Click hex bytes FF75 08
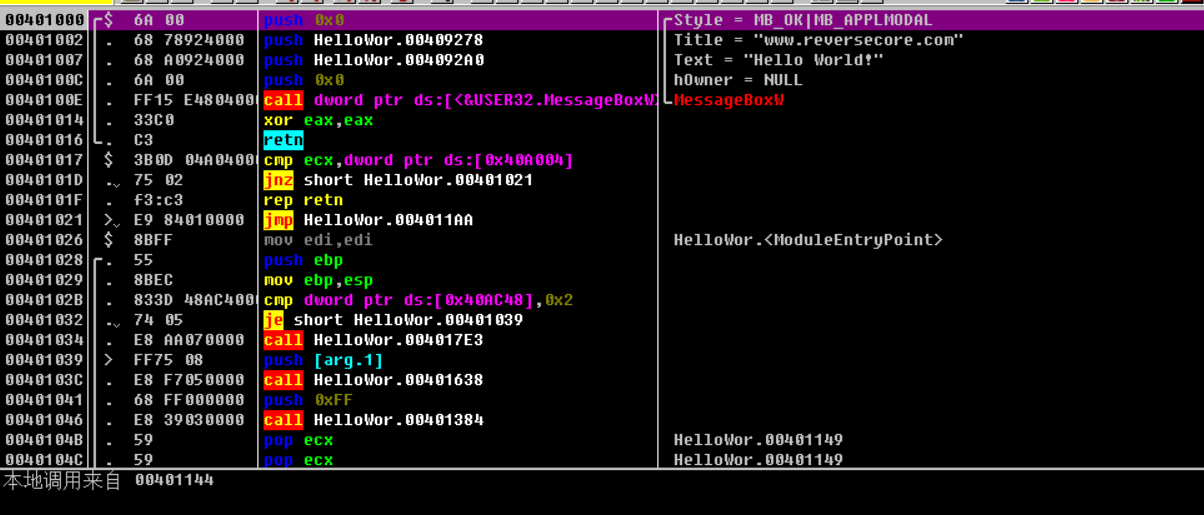The height and width of the screenshot is (515, 1204). point(168,360)
